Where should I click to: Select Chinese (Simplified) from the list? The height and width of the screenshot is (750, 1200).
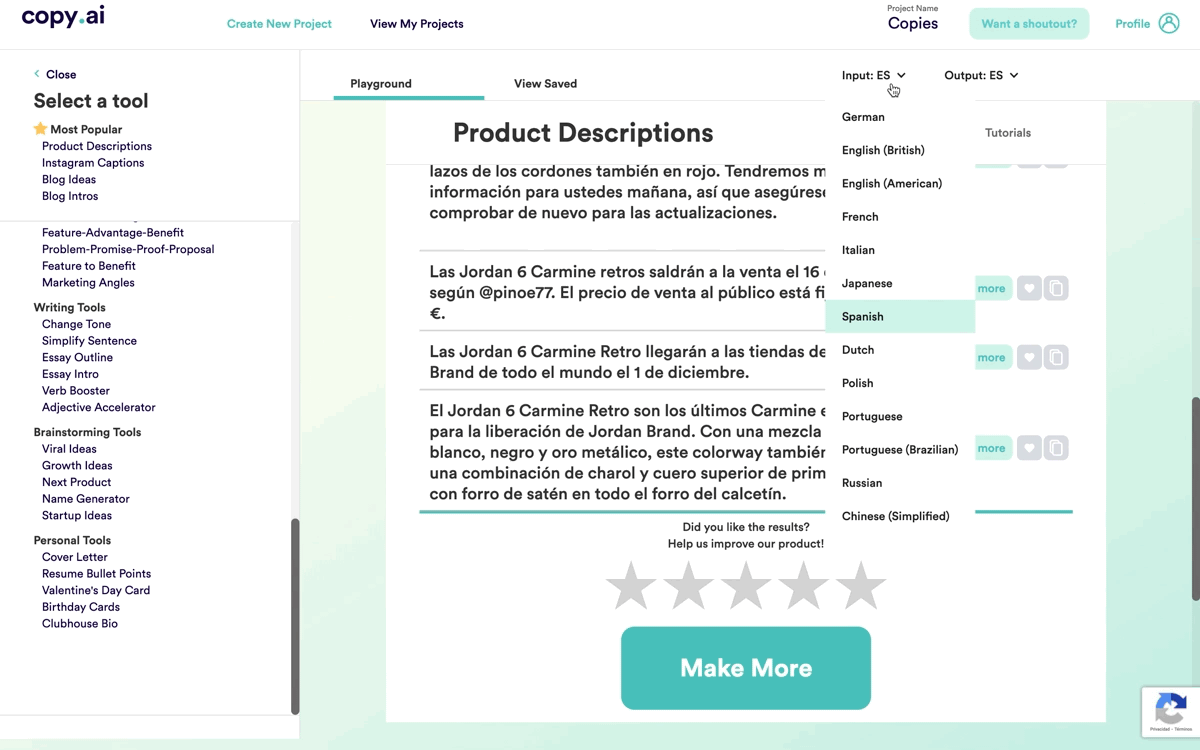tap(900, 516)
